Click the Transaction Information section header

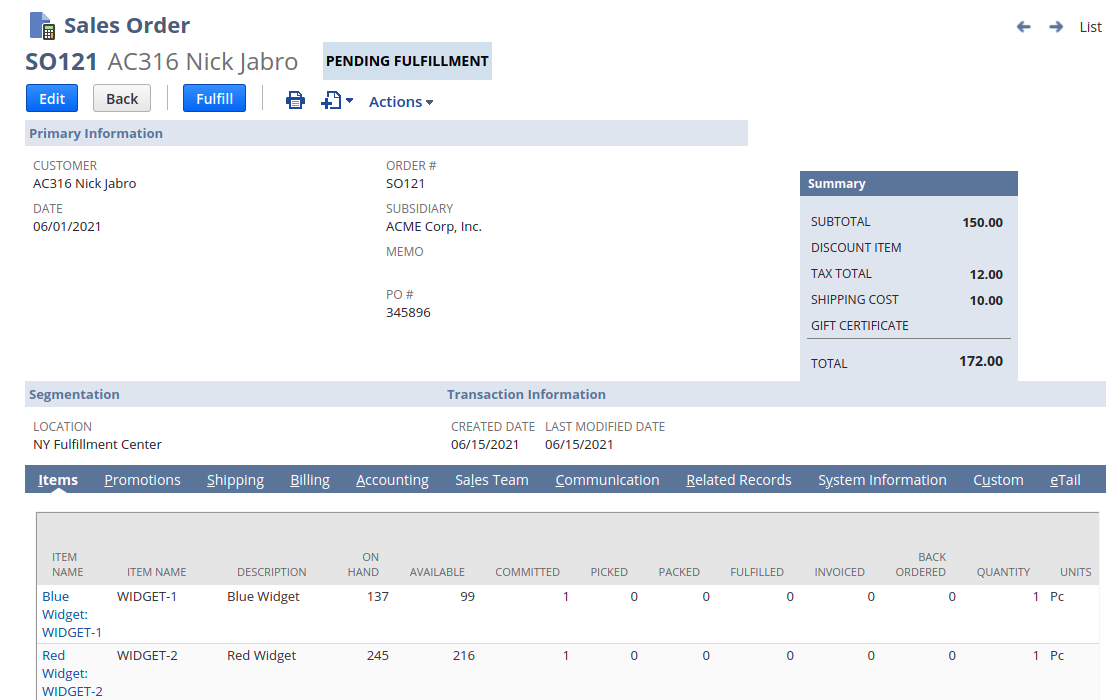tap(526, 394)
